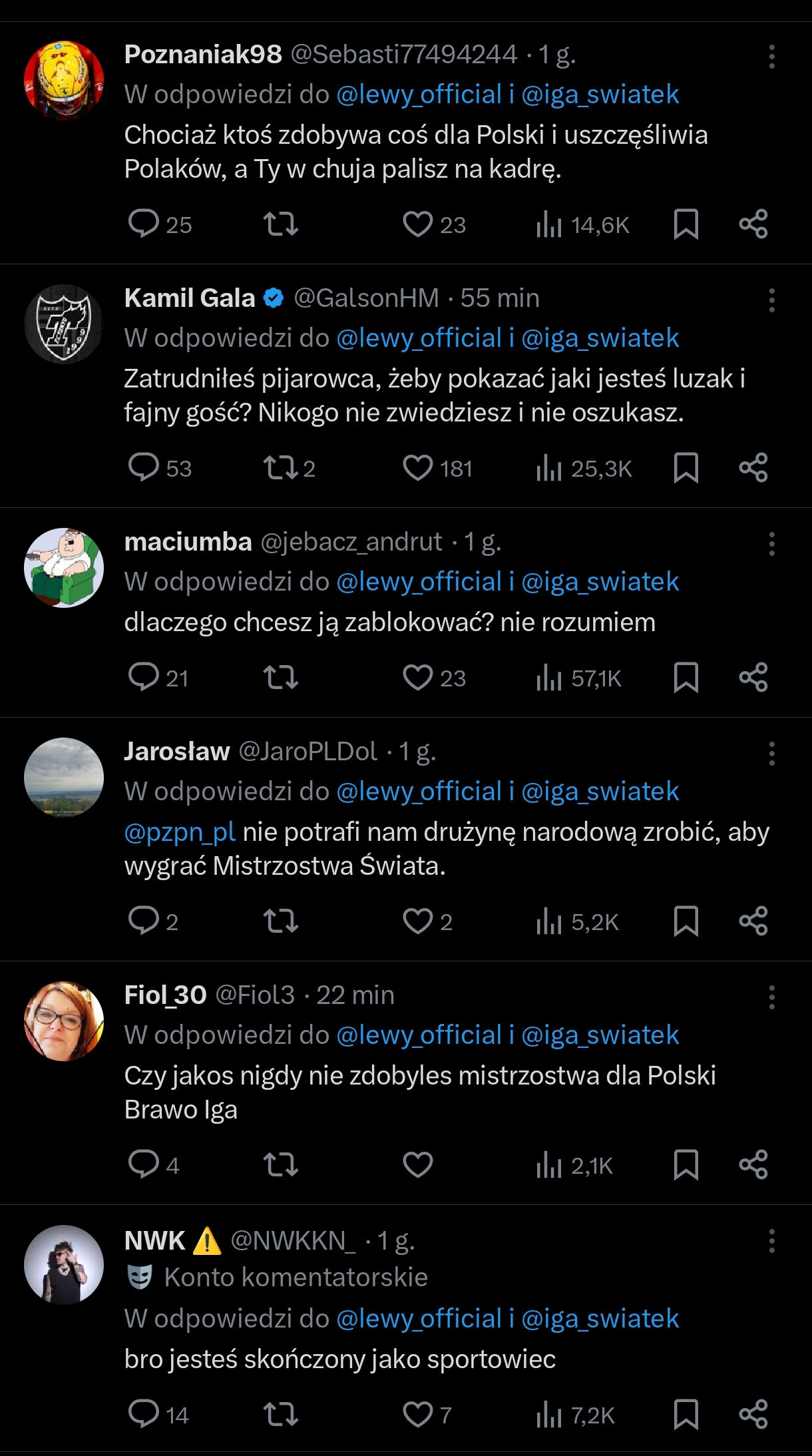
Task: Like Kamil Gala's reply with heart icon
Action: tap(418, 468)
